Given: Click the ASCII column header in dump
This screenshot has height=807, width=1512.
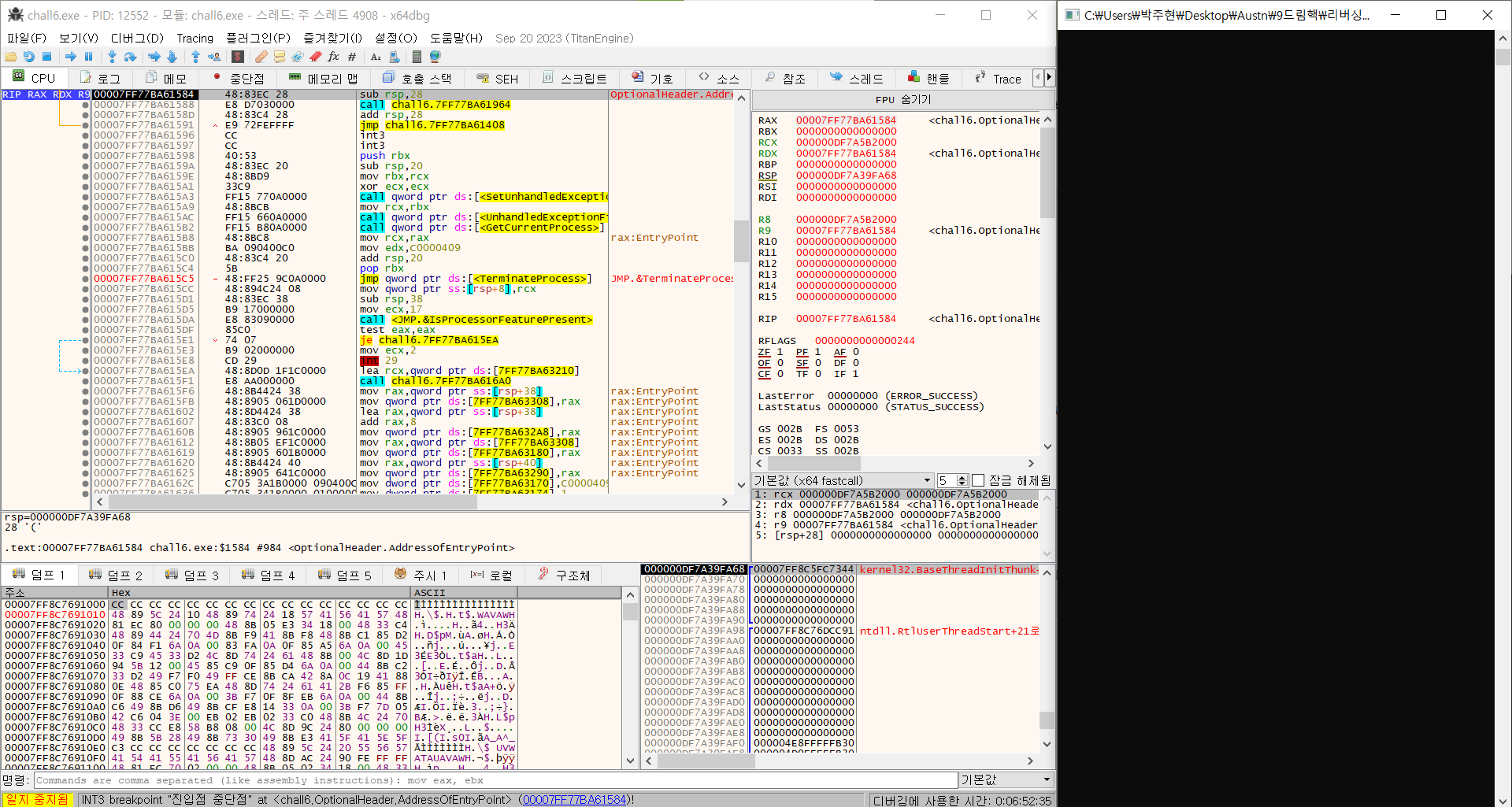Looking at the screenshot, I should click(464, 592).
